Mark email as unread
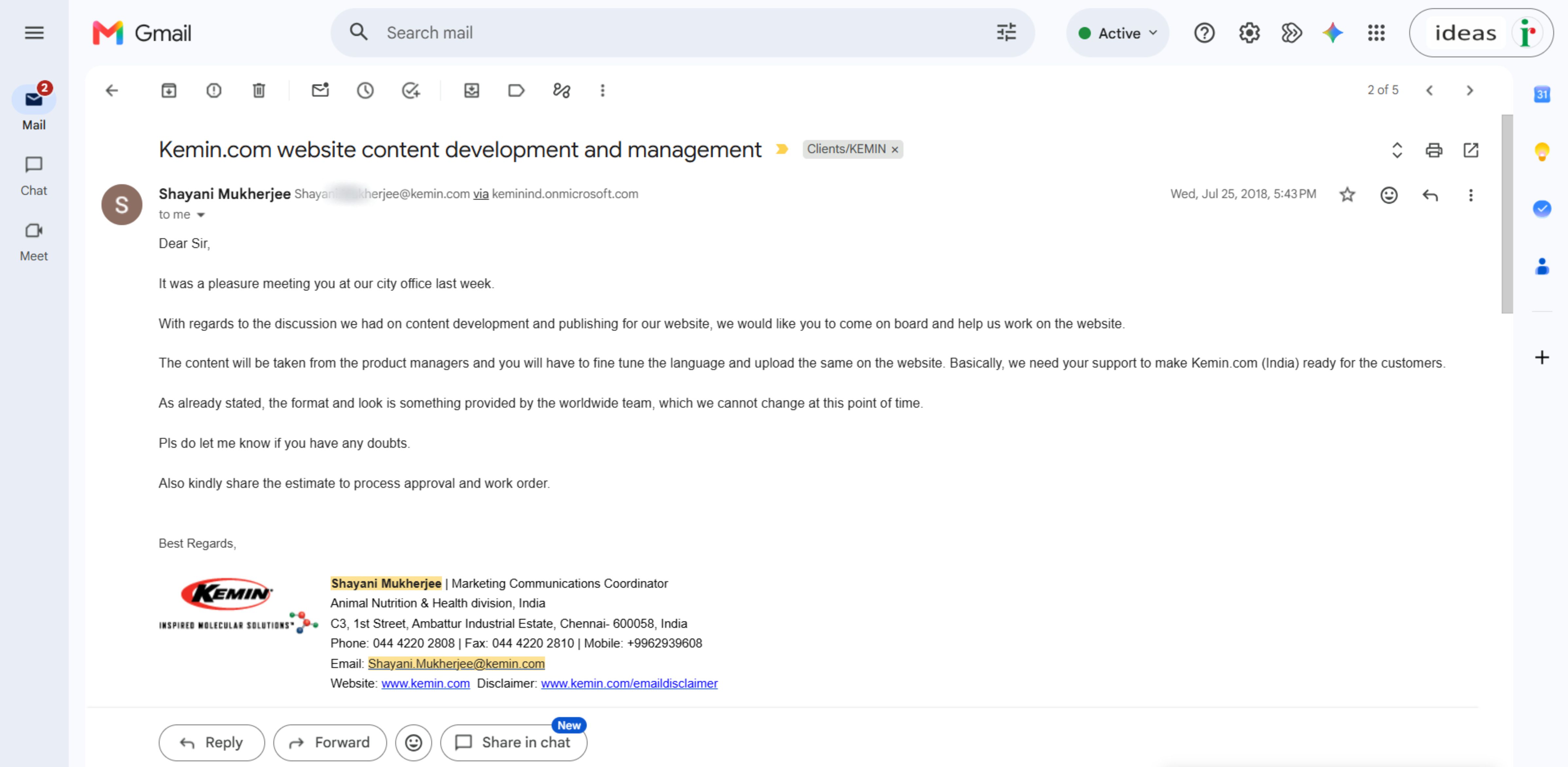 (x=320, y=91)
